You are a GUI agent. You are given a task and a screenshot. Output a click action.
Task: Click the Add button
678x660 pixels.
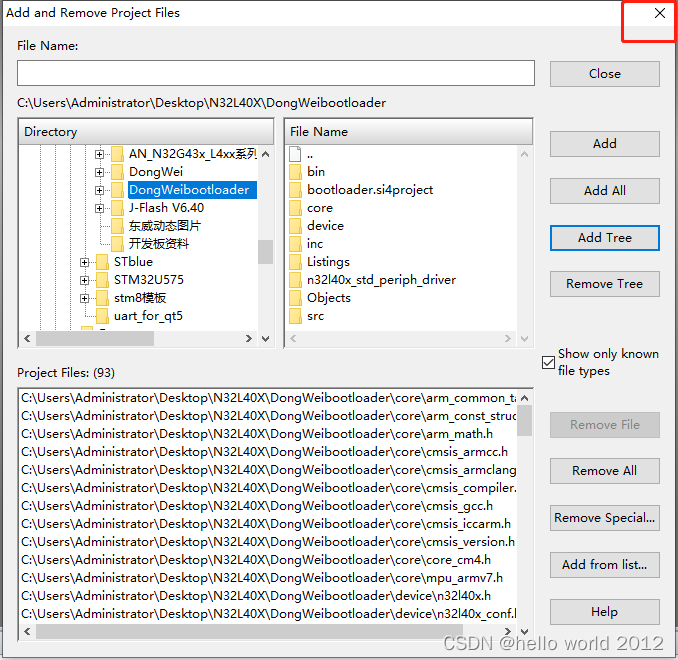click(604, 144)
